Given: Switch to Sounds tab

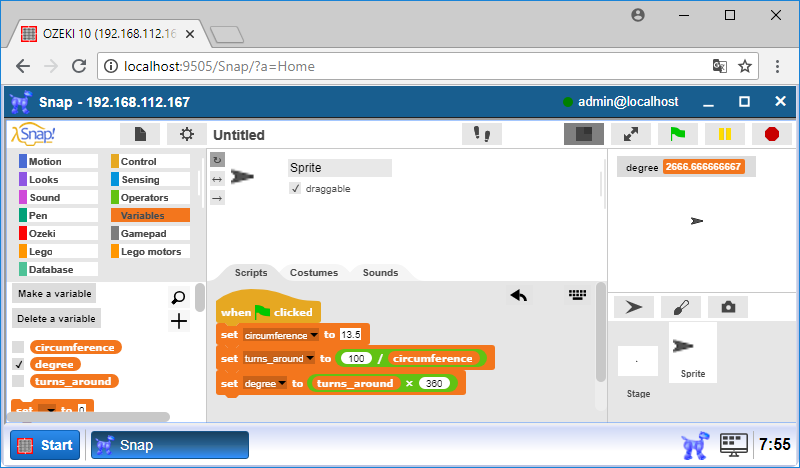Looking at the screenshot, I should tap(380, 273).
